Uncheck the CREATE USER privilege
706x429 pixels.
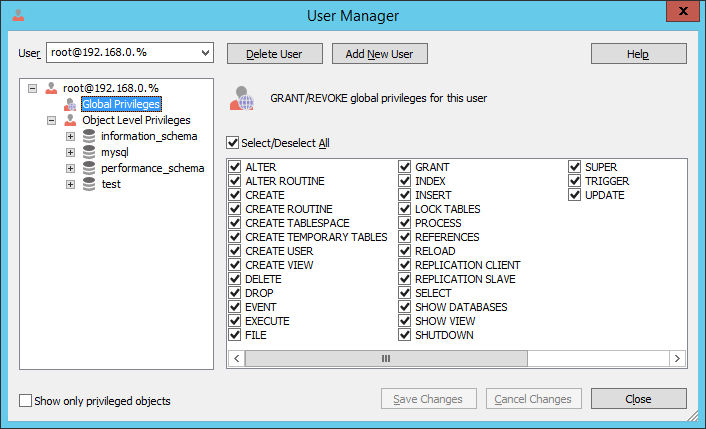tap(235, 251)
